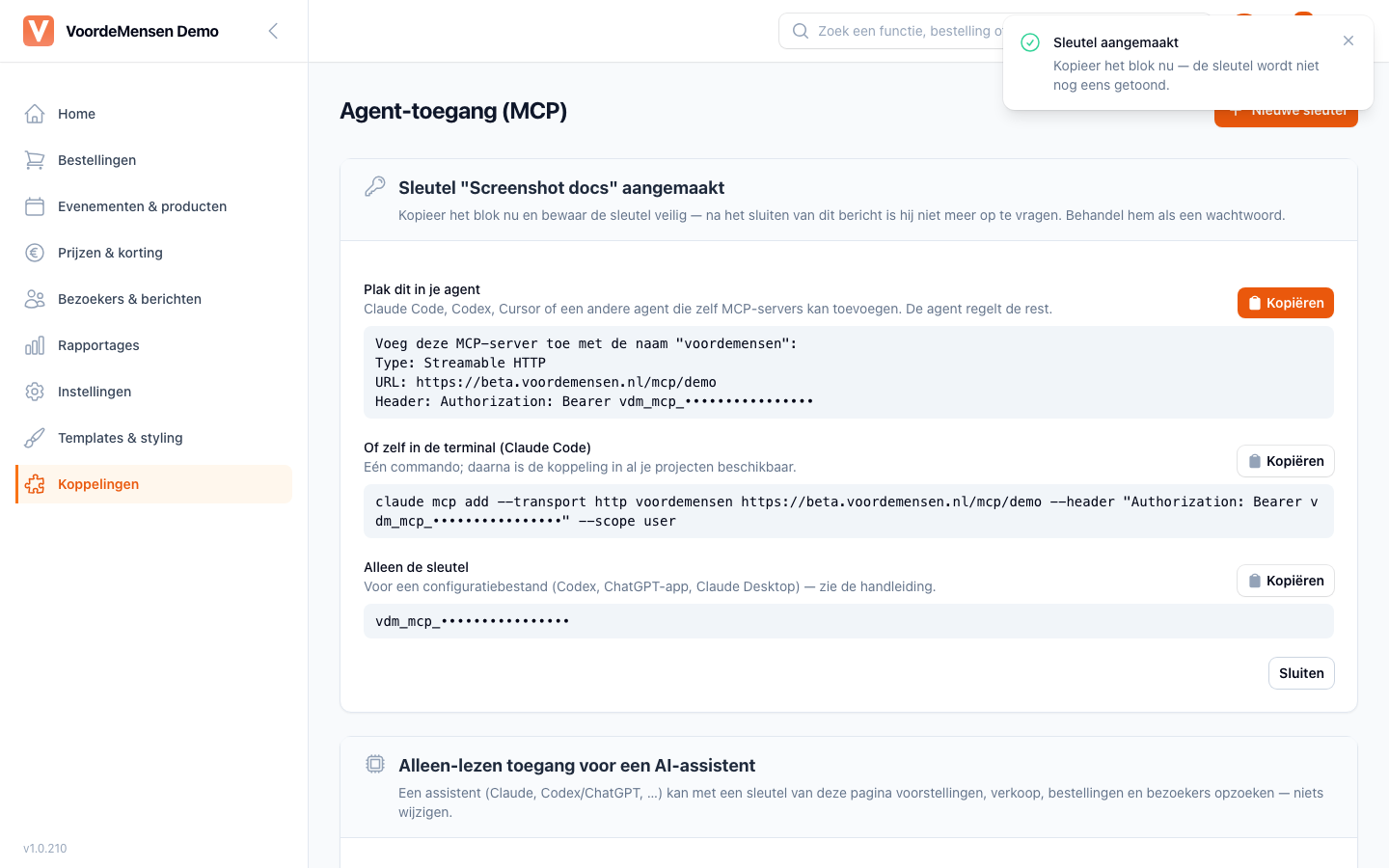Dismiss the 'Sleutel aangemaakt' notification
The image size is (1389, 868).
click(x=1348, y=41)
